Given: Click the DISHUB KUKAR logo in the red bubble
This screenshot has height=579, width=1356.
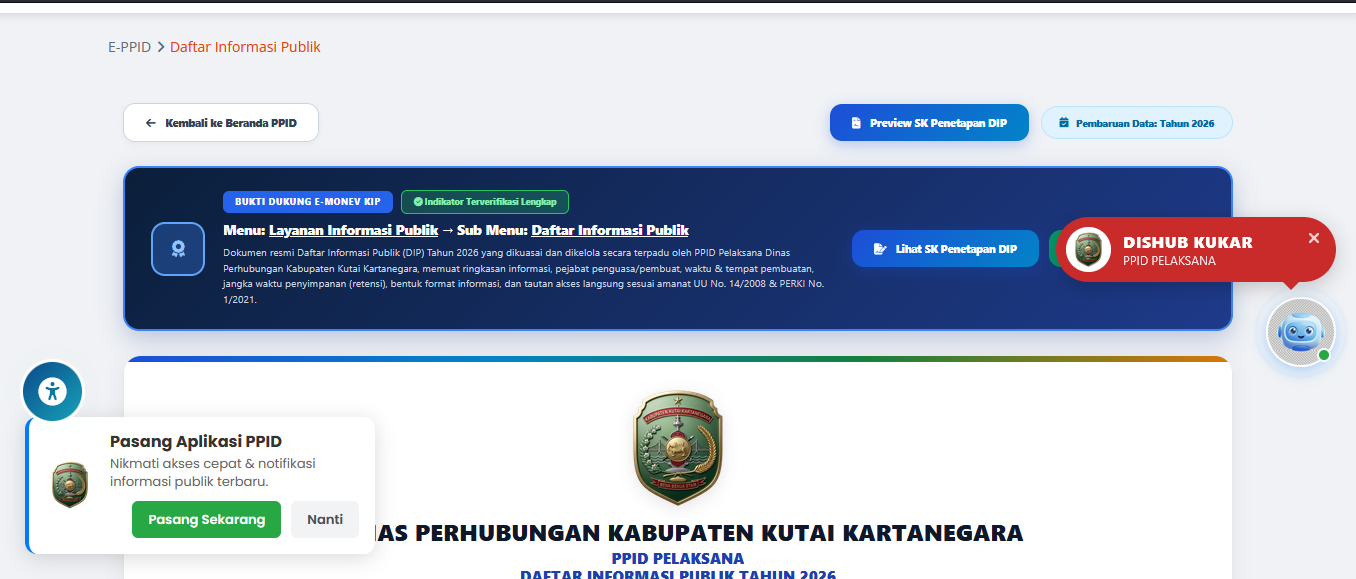Looking at the screenshot, I should (x=1088, y=249).
